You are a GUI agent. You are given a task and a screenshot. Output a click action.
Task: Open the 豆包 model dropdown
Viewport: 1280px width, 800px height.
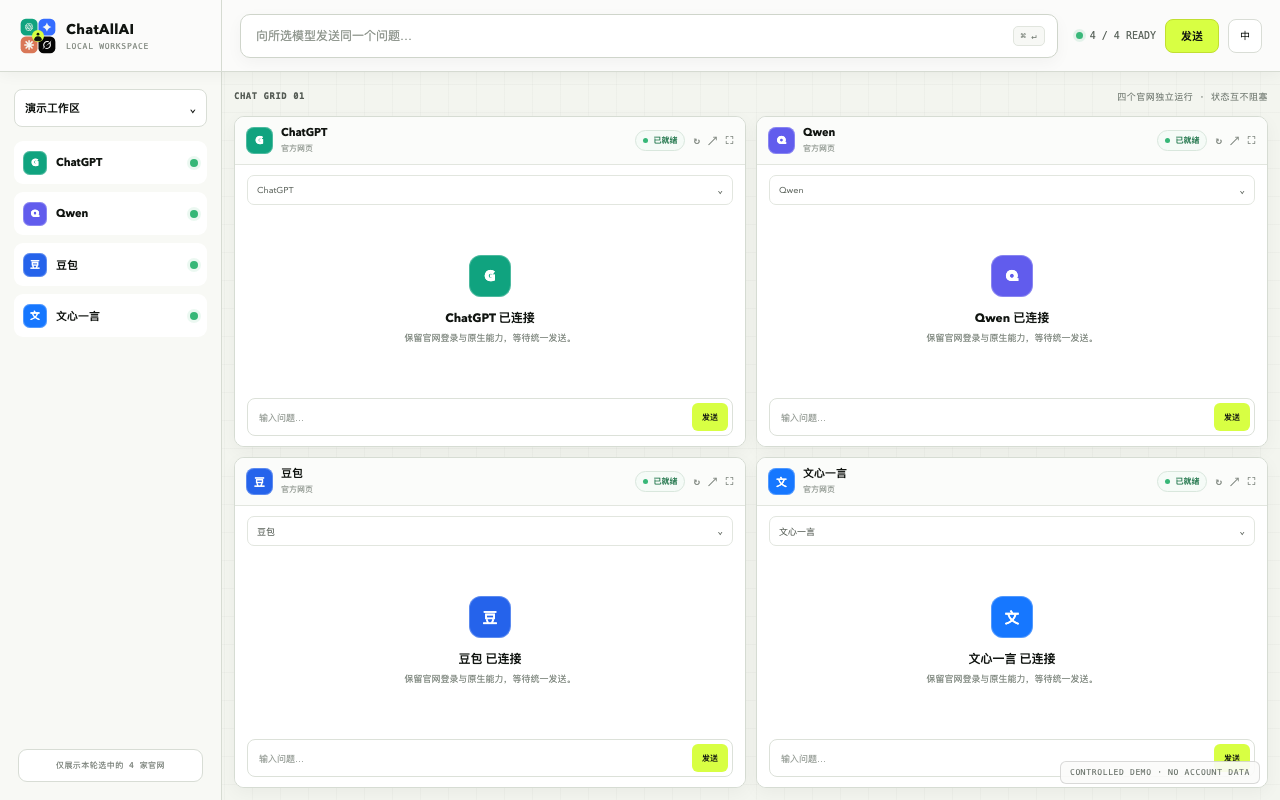(x=490, y=531)
